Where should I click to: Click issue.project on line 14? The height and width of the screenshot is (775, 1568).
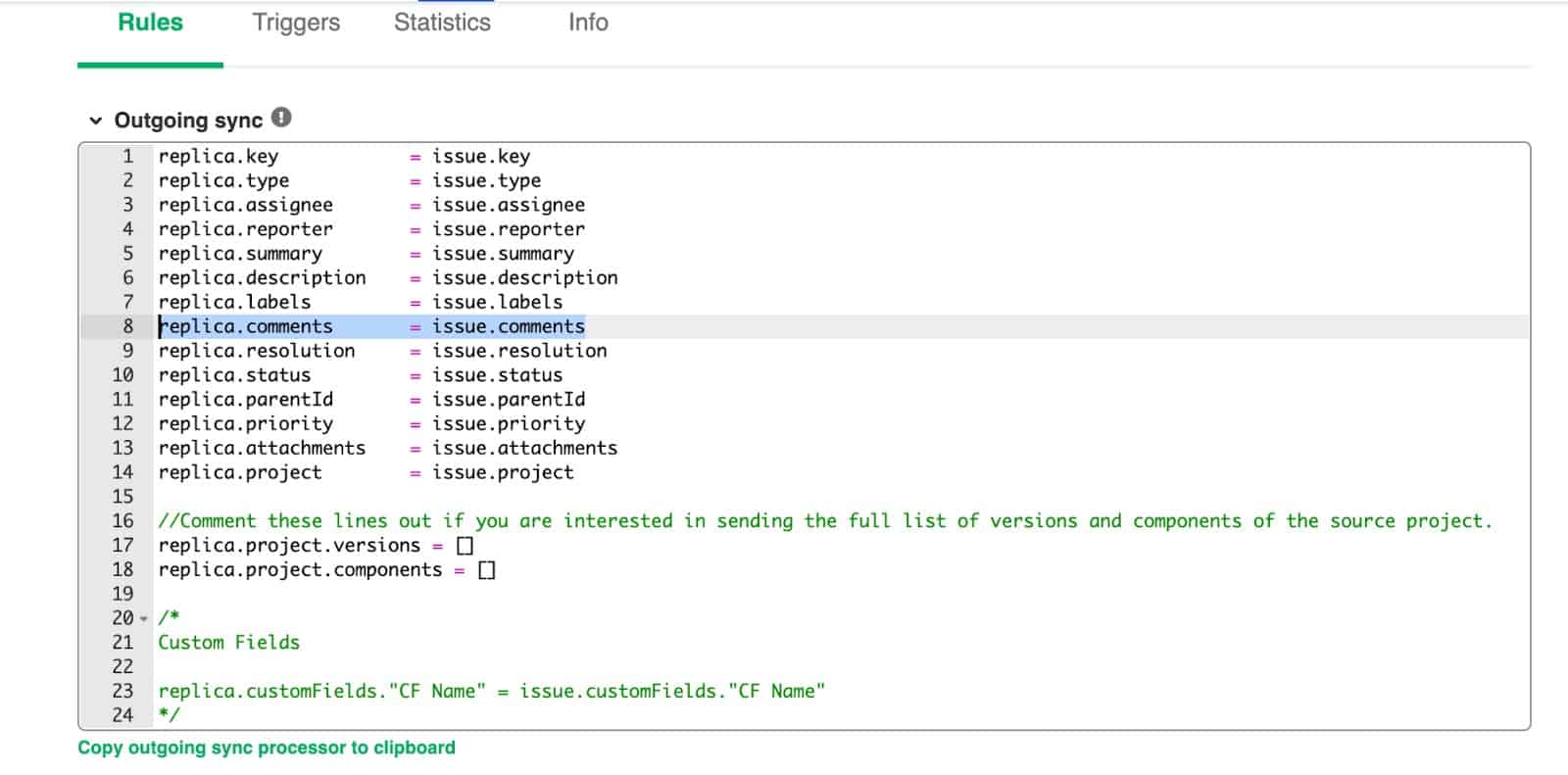(504, 472)
